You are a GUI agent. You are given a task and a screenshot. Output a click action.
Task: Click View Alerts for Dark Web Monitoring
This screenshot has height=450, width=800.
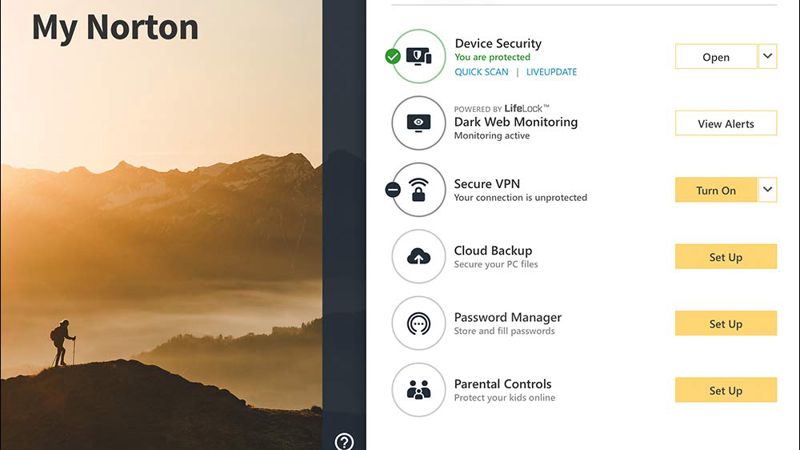coord(726,123)
